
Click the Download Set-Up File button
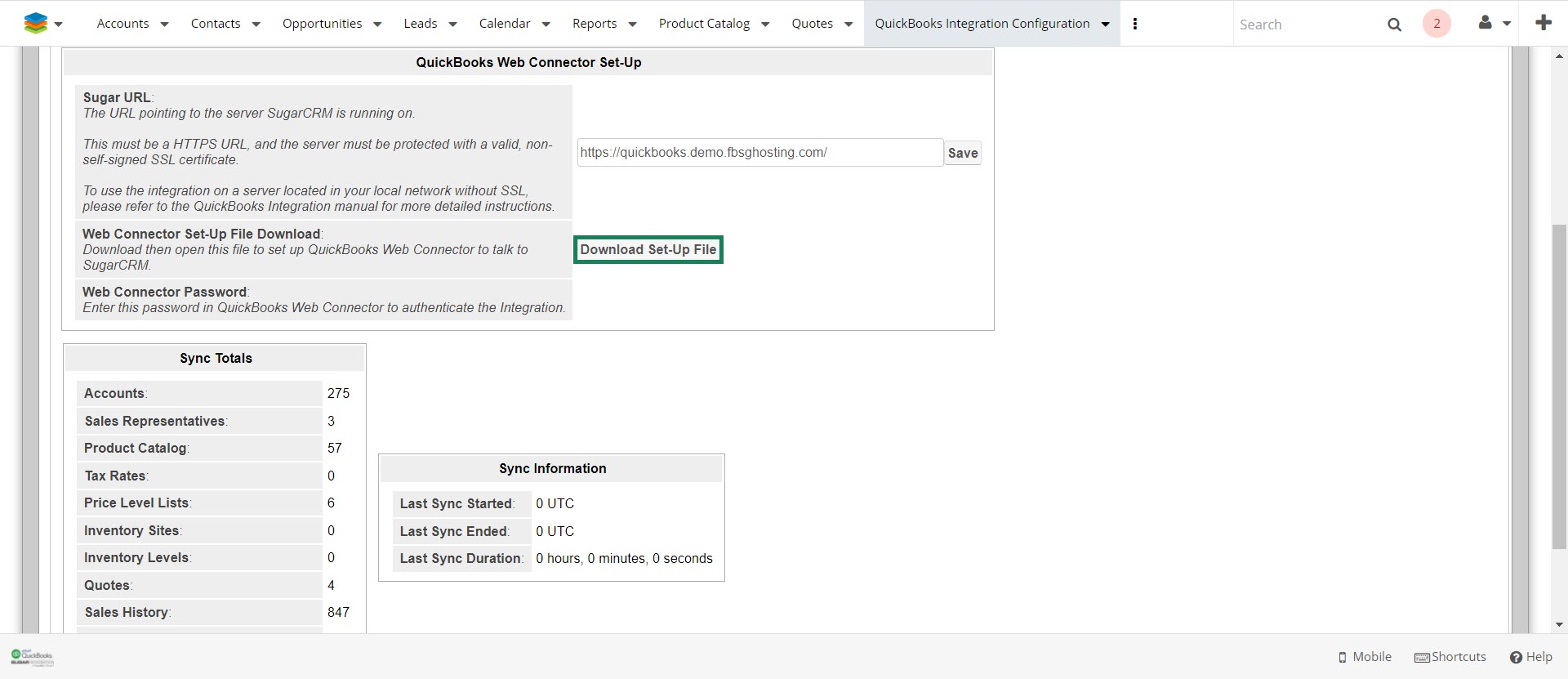[x=648, y=250]
